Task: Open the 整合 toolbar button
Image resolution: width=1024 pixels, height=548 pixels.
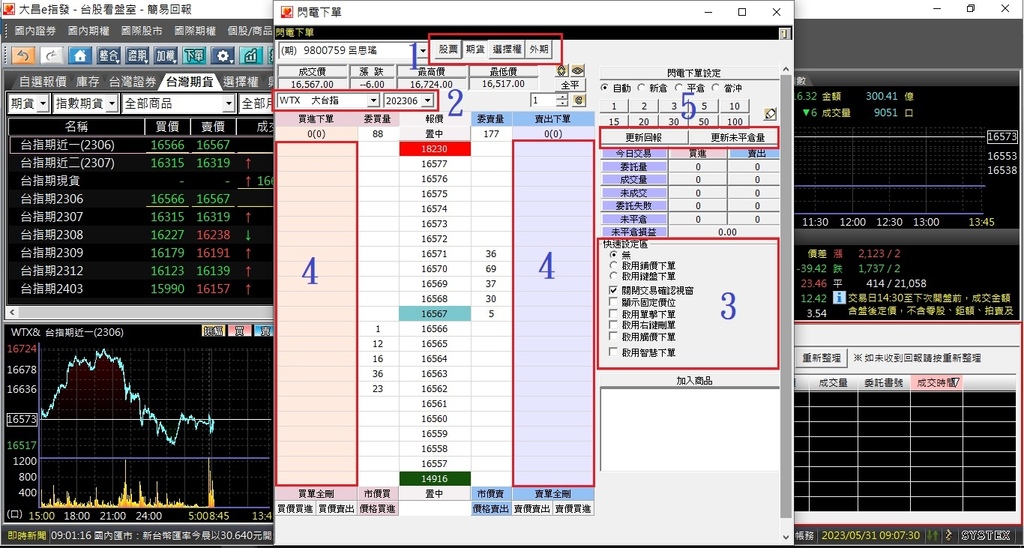Action: coord(109,56)
